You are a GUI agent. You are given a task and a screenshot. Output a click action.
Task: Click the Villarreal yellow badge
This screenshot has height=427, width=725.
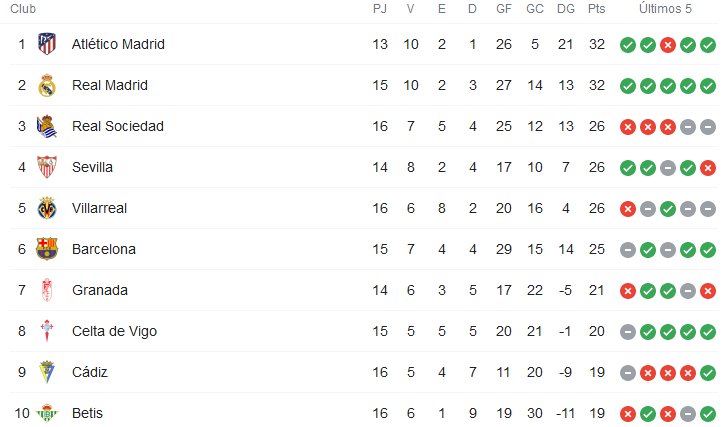coord(47,208)
